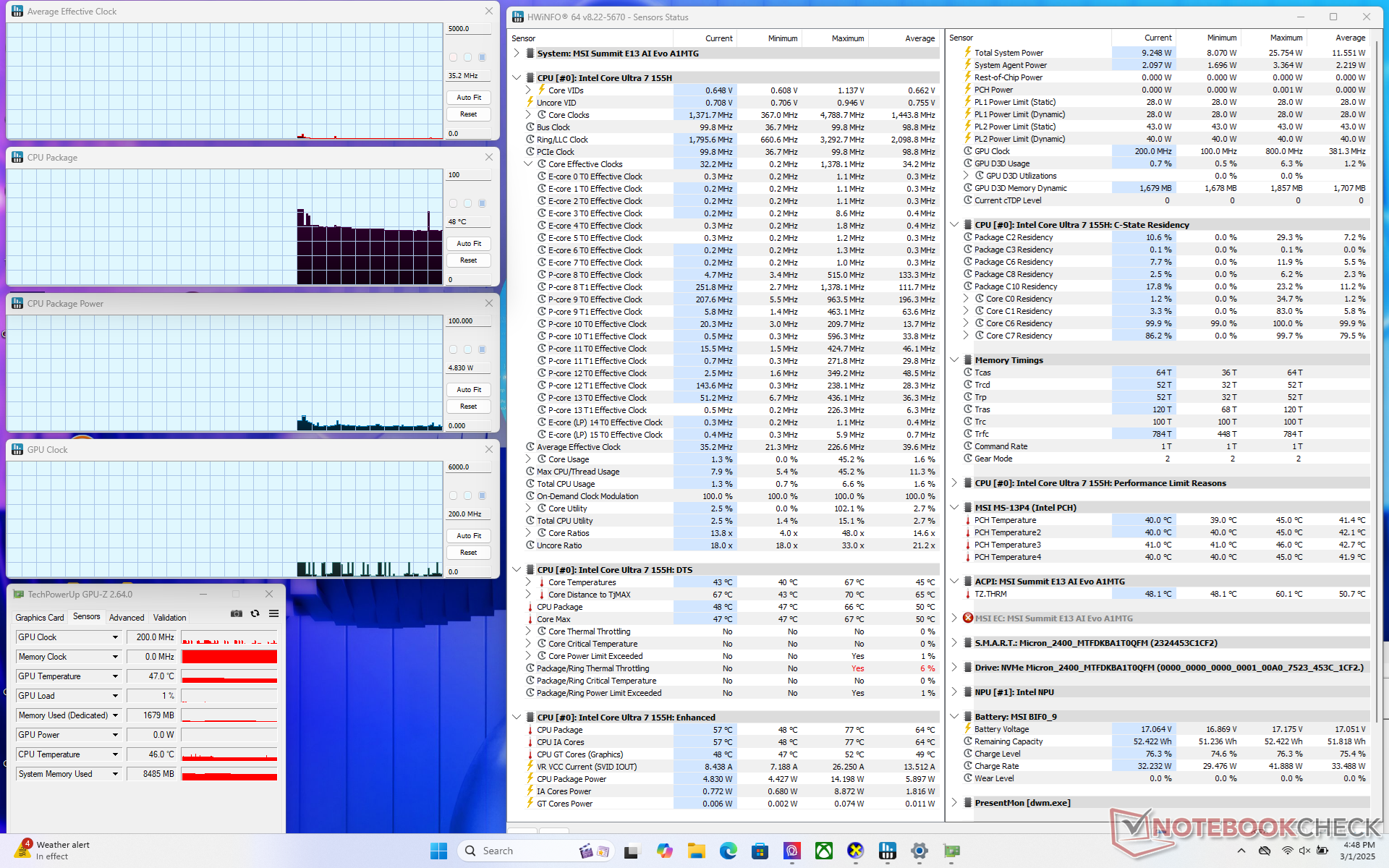Collapse the Core Effective Clocks tree node
Screen dimensions: 1389x868
click(x=528, y=164)
